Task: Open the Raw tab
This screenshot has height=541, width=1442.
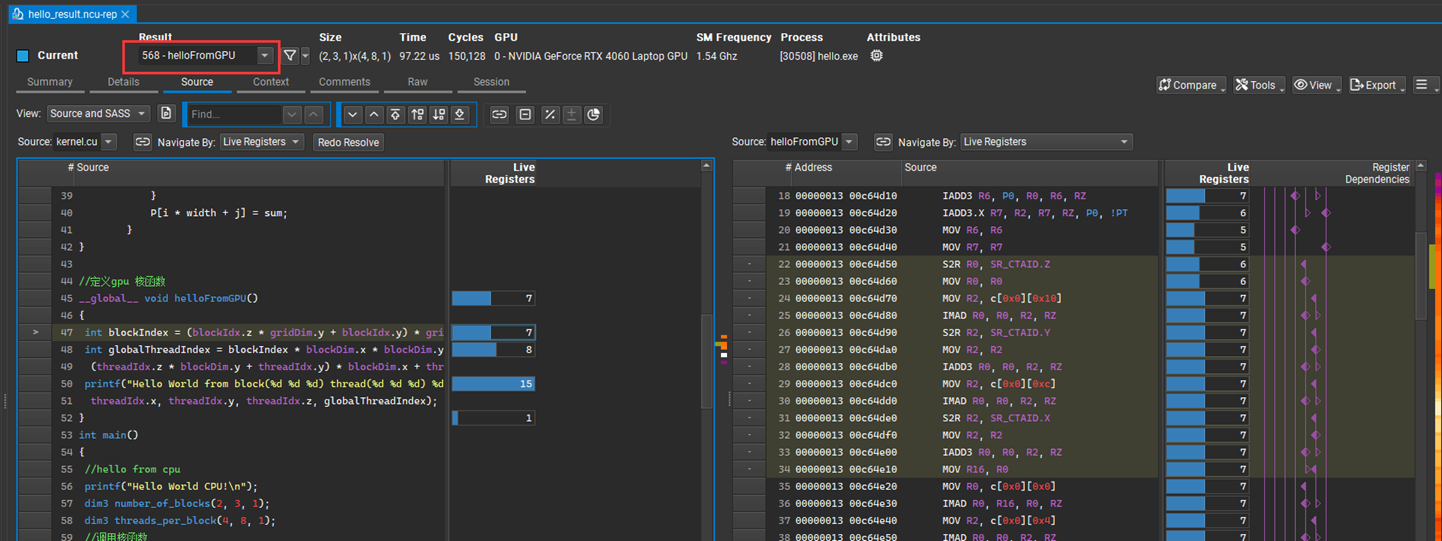Action: (x=417, y=82)
